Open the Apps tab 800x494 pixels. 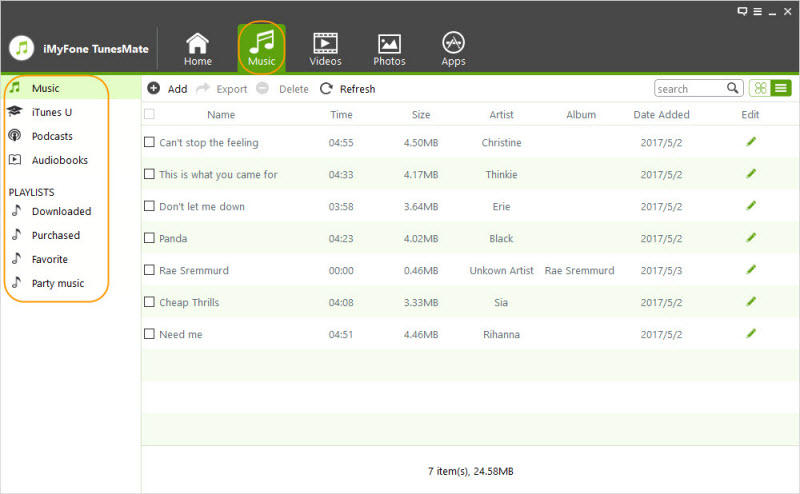[x=453, y=49]
